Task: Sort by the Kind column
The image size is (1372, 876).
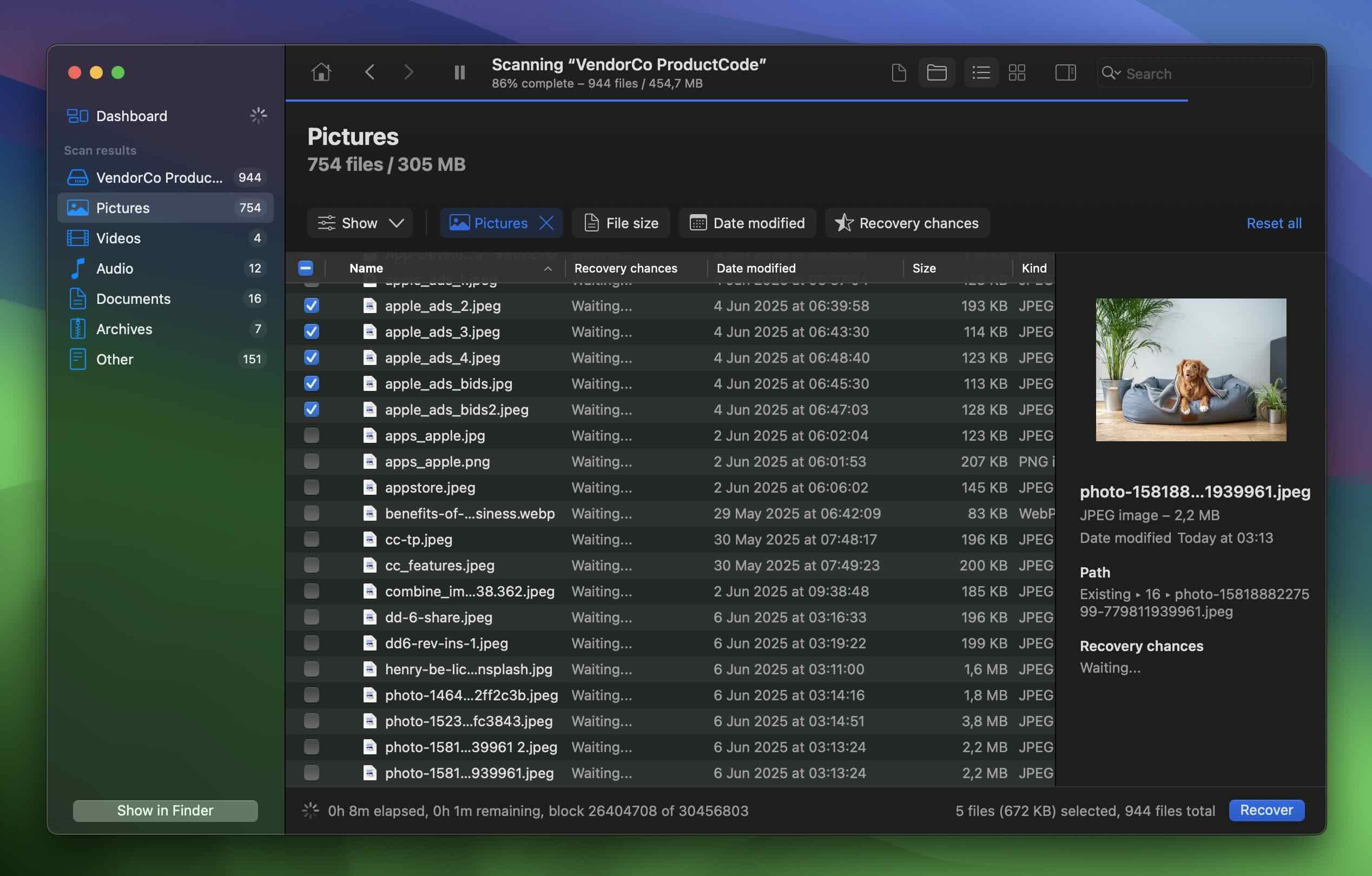Action: pos(1034,268)
